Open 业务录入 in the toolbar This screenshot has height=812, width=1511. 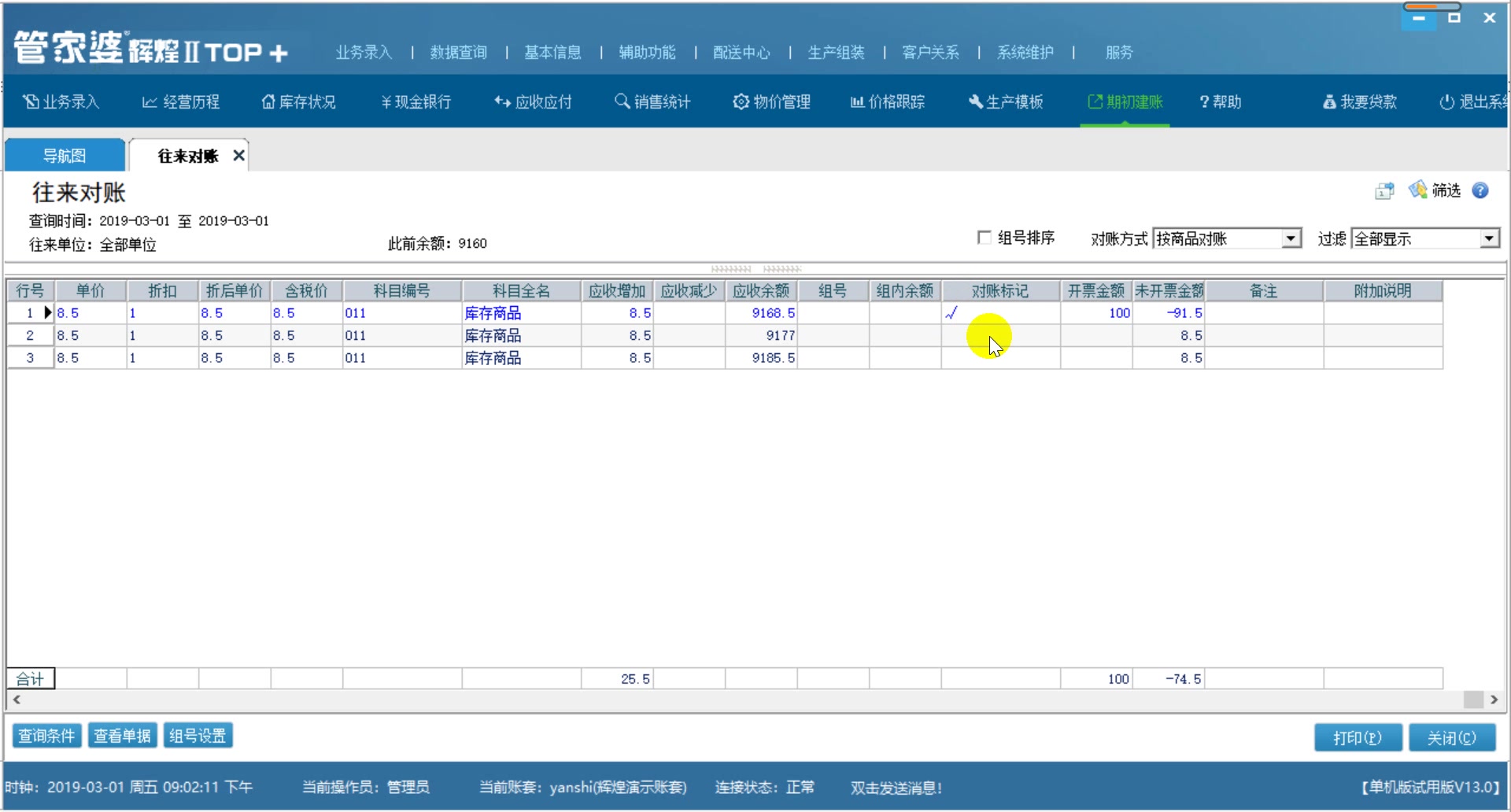coord(61,102)
